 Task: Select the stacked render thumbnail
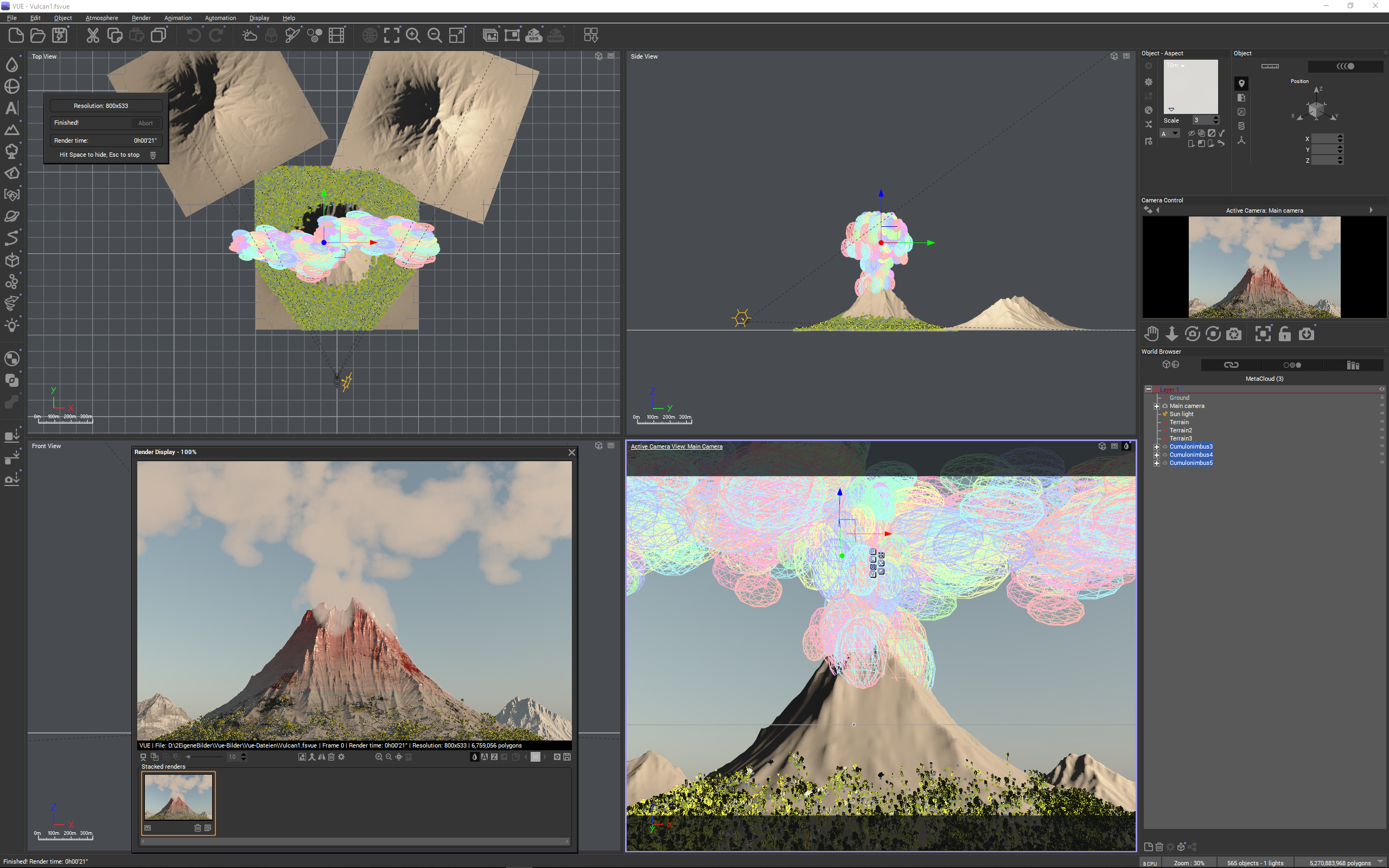(x=178, y=797)
